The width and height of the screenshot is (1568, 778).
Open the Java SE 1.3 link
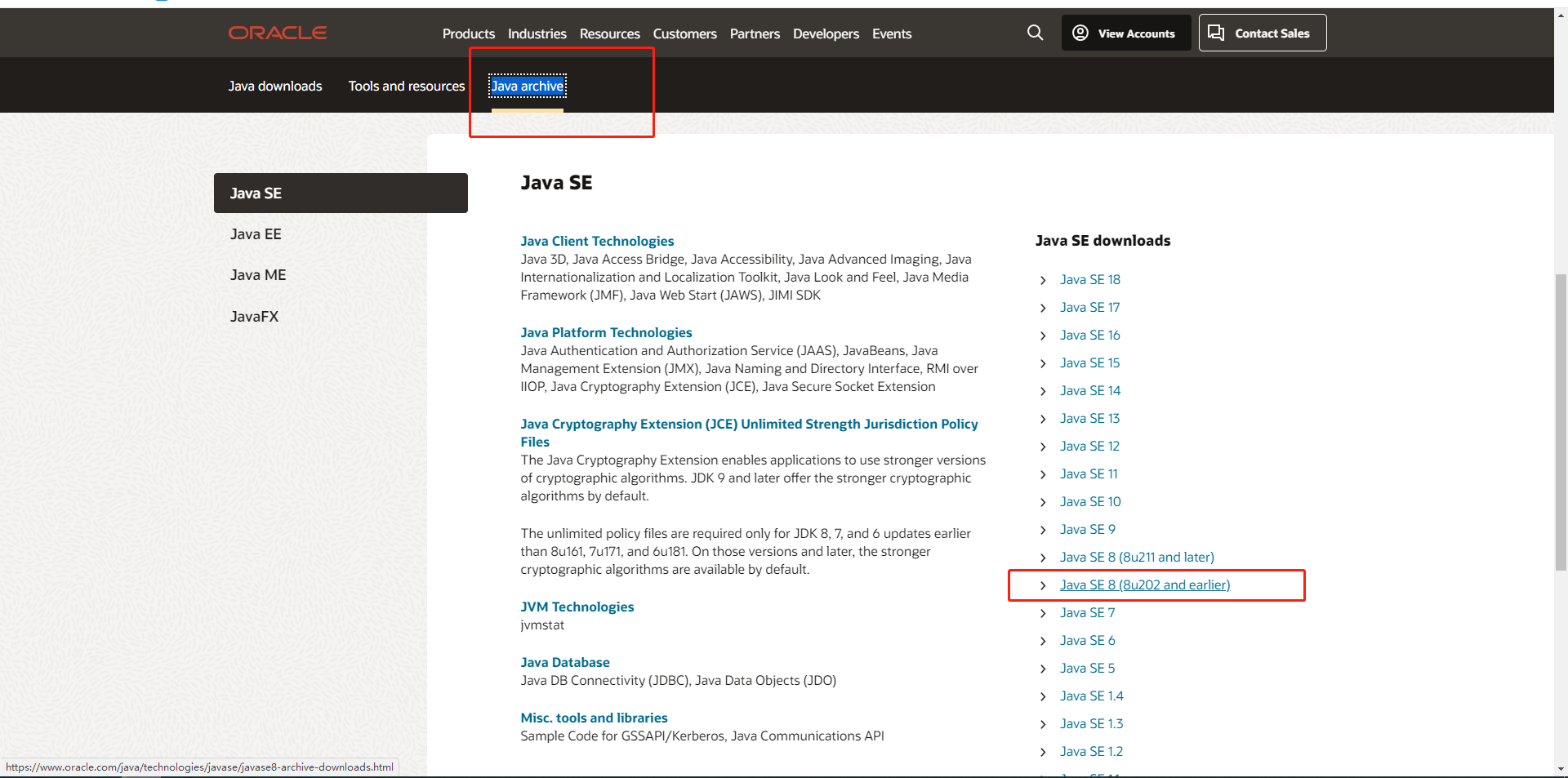coord(1092,723)
